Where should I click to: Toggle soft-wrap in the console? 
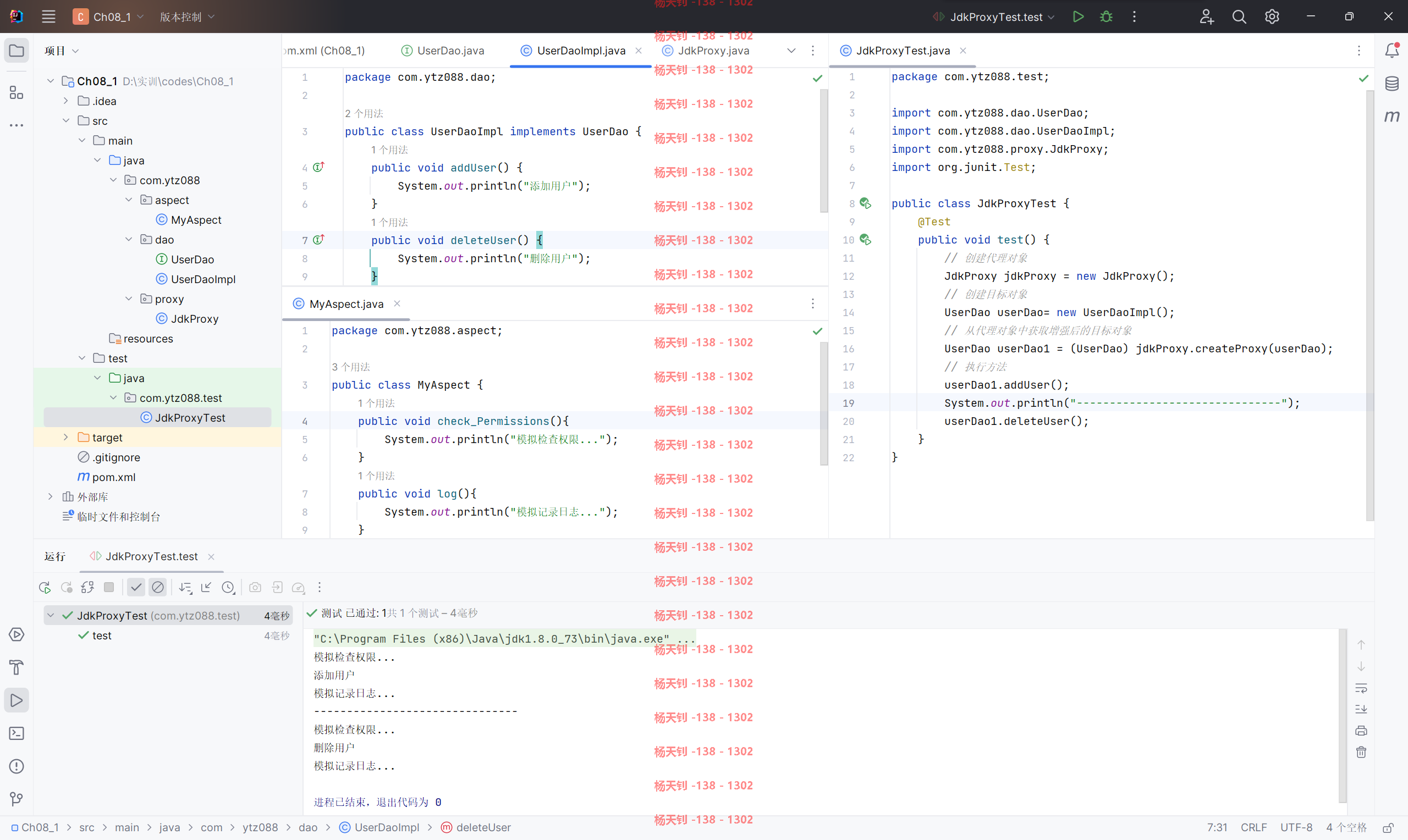click(1361, 688)
